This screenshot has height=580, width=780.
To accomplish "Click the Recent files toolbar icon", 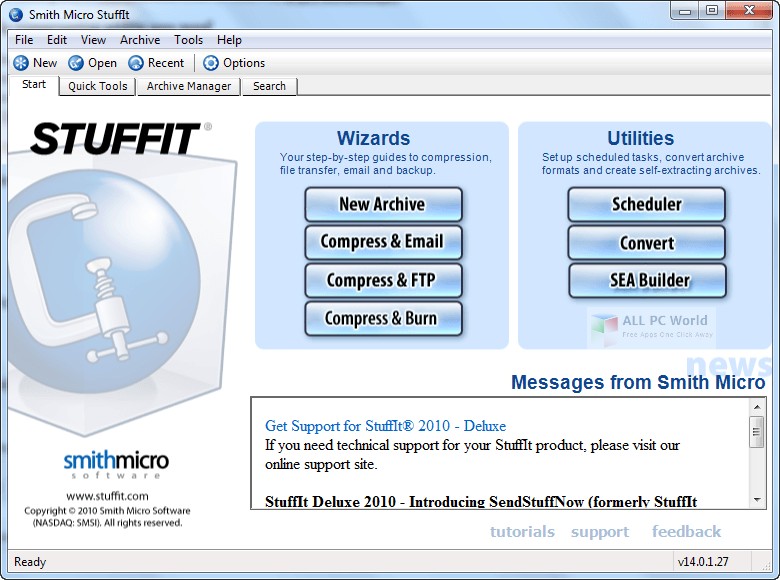I will tap(136, 63).
